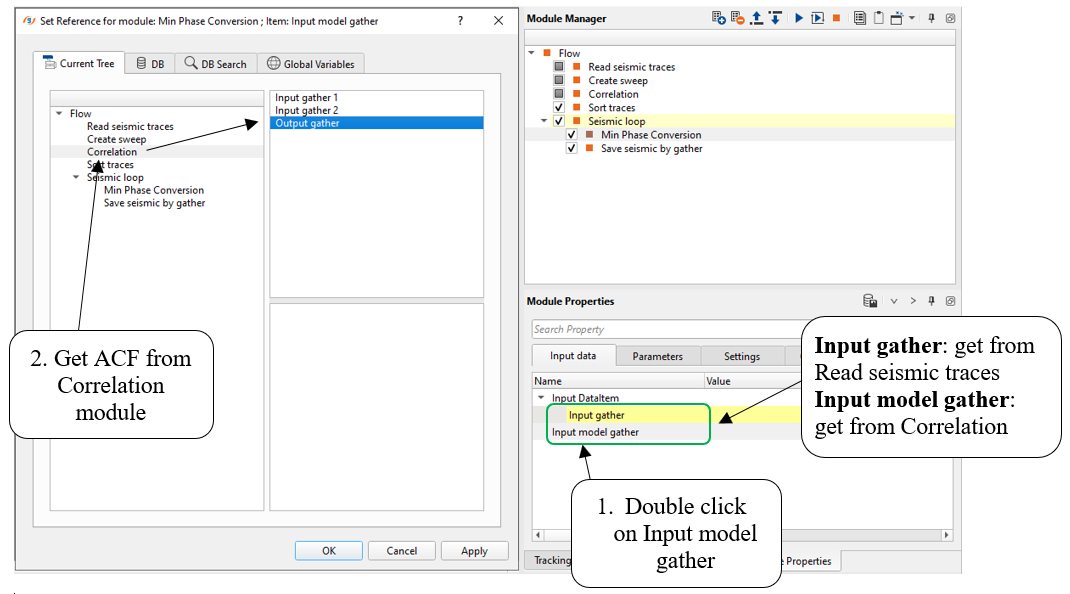Move module down with the down-arrow icon
This screenshot has width=1070, height=594.
tap(775, 18)
